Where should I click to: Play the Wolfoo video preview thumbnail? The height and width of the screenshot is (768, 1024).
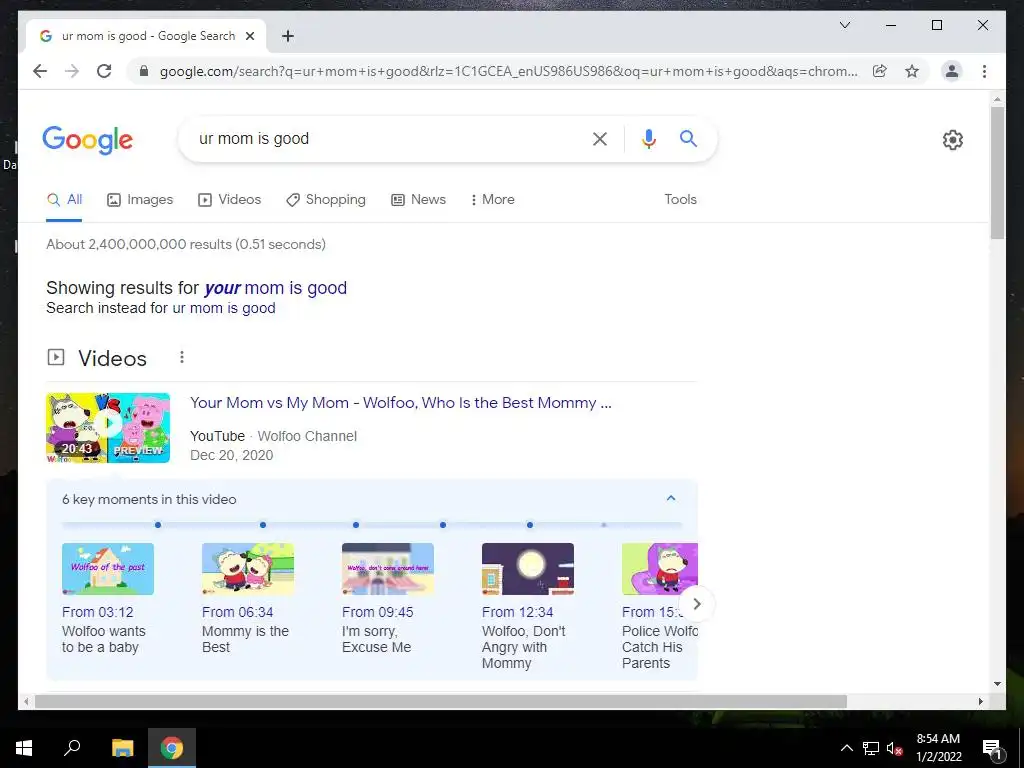pyautogui.click(x=108, y=428)
